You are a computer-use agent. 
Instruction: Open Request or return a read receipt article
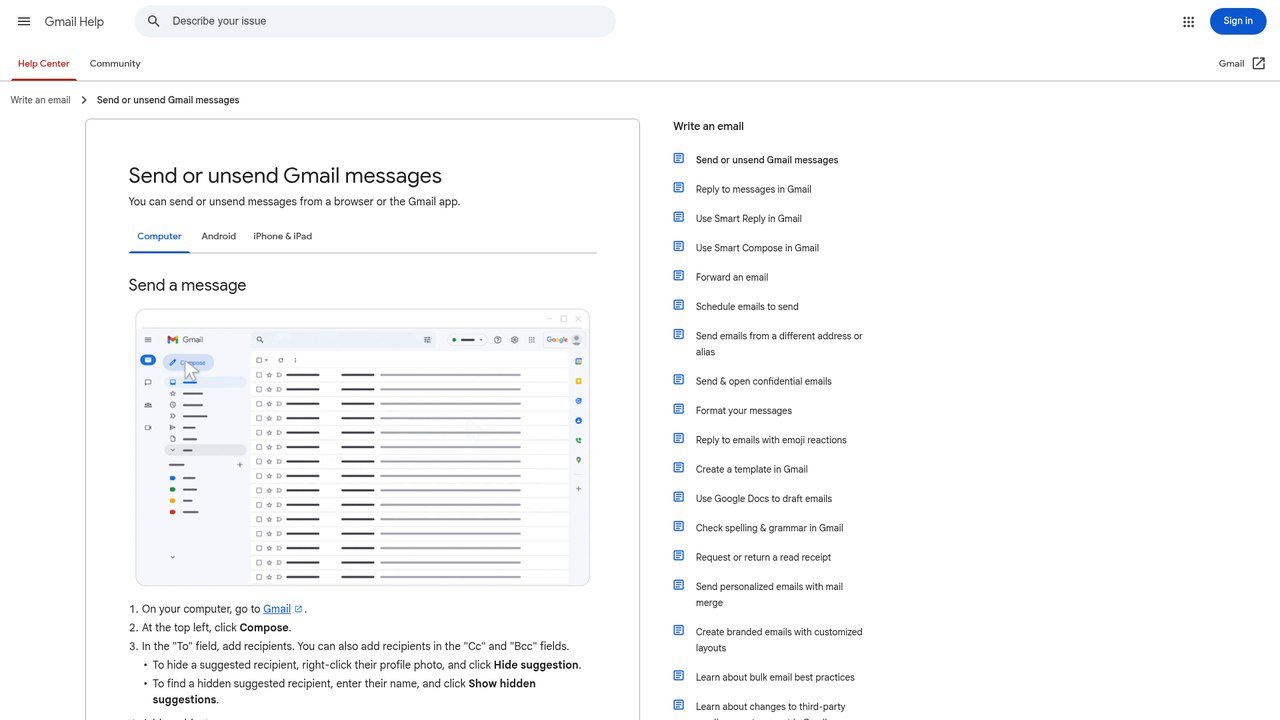pyautogui.click(x=763, y=557)
